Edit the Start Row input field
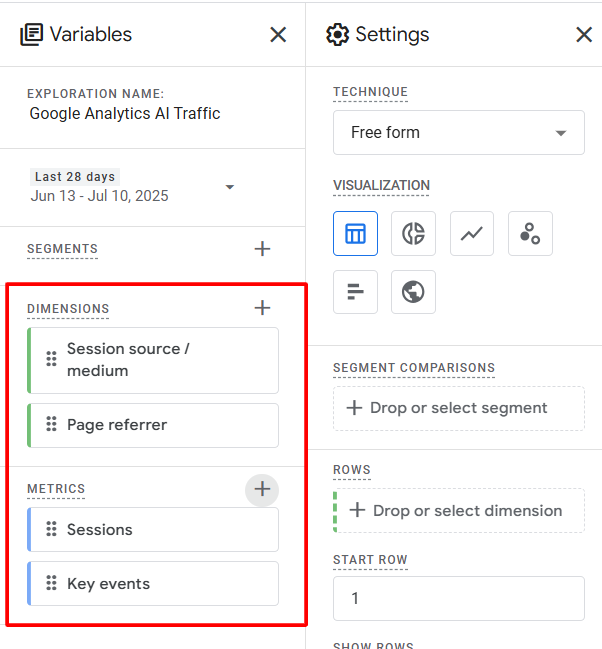Viewport: 602px width, 649px height. (x=458, y=598)
